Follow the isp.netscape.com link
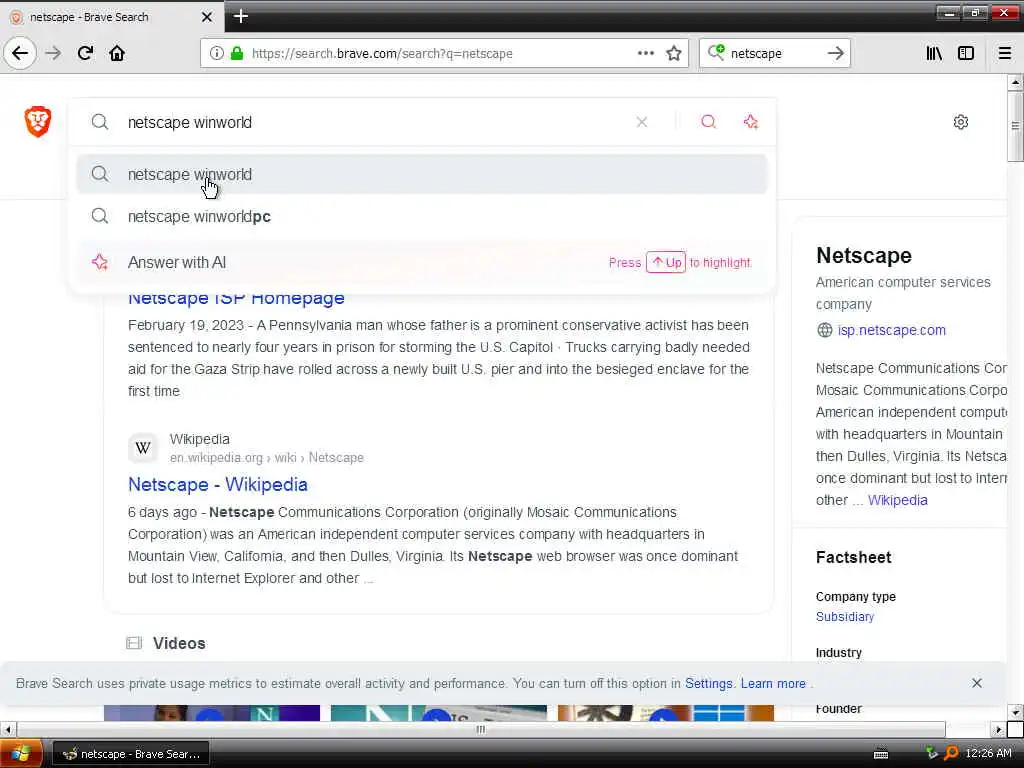The height and width of the screenshot is (768, 1024). pos(891,330)
